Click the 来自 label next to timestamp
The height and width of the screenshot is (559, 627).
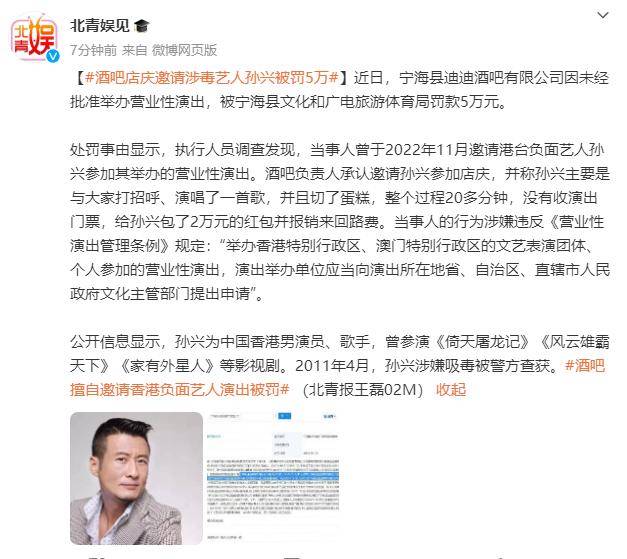[135, 50]
